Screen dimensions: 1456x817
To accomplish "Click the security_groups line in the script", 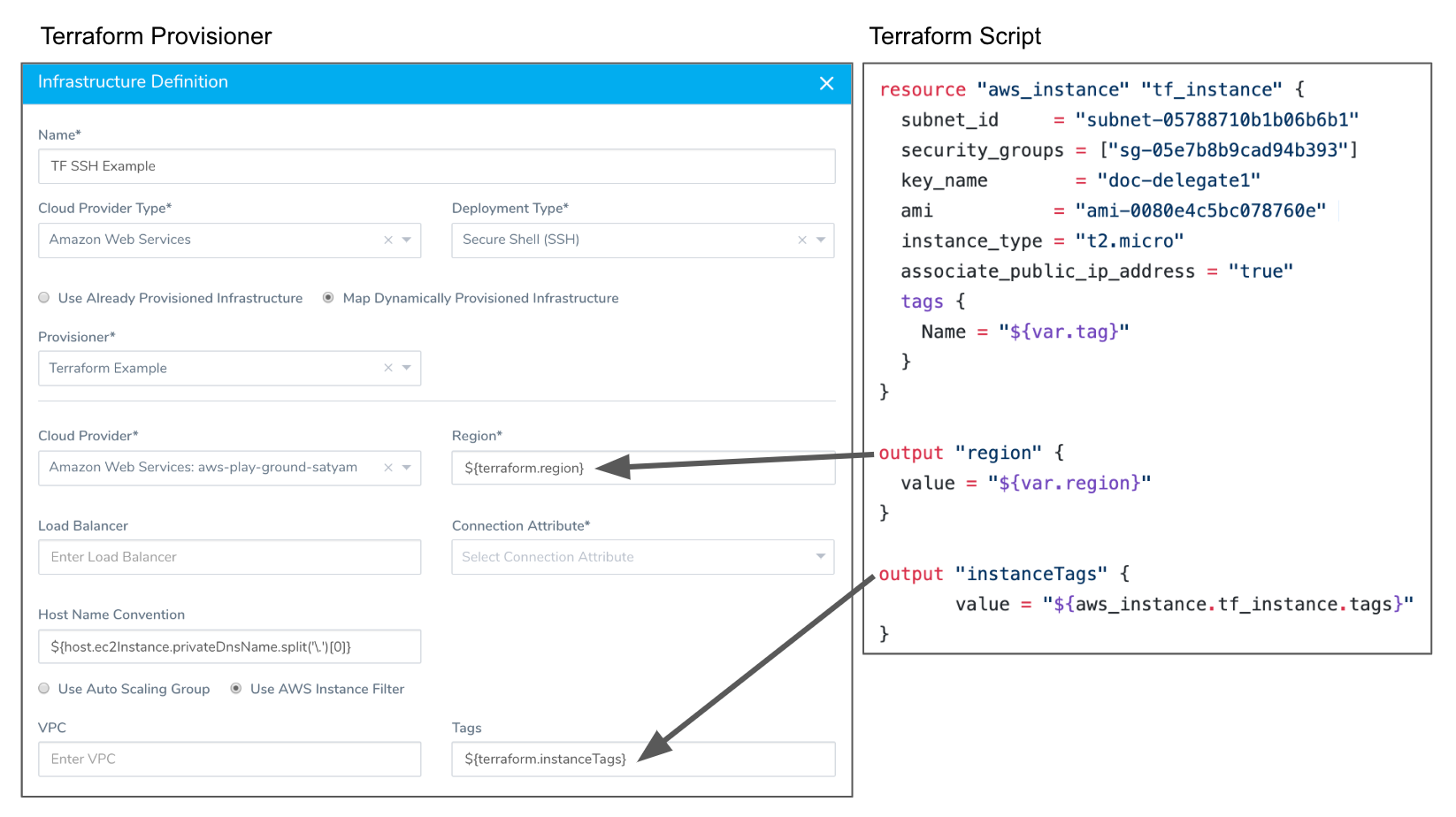I will click(1129, 150).
